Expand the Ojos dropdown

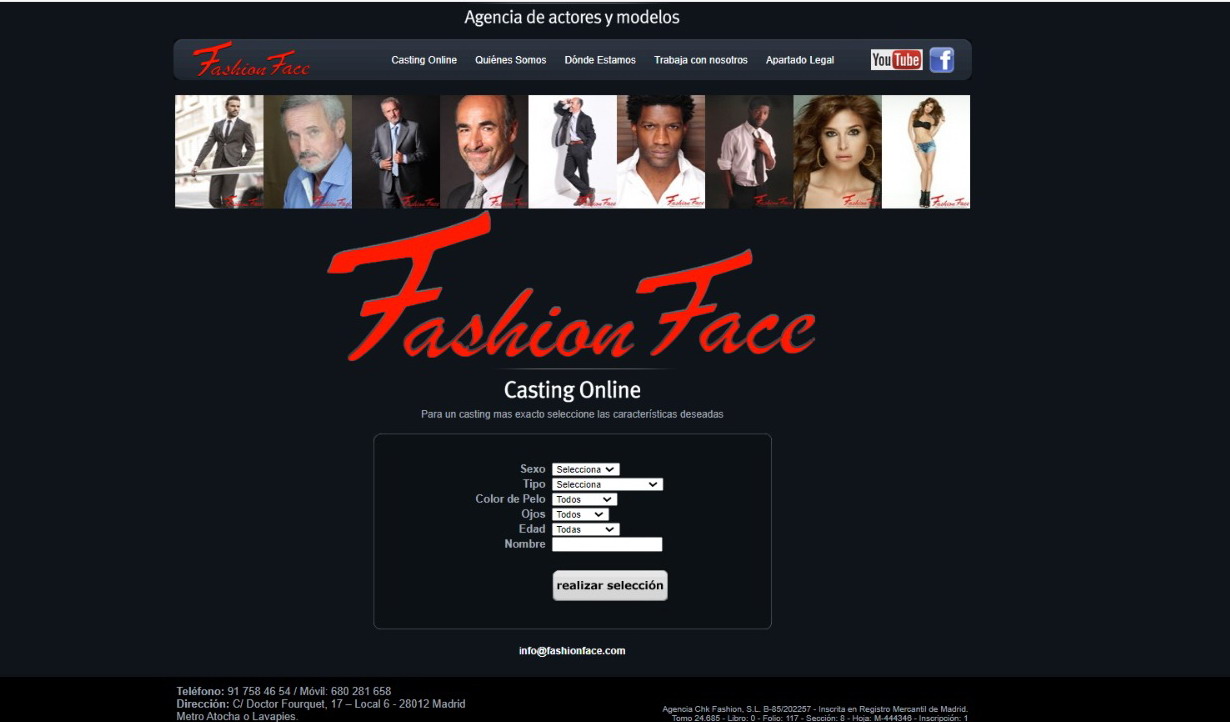pyautogui.click(x=580, y=514)
